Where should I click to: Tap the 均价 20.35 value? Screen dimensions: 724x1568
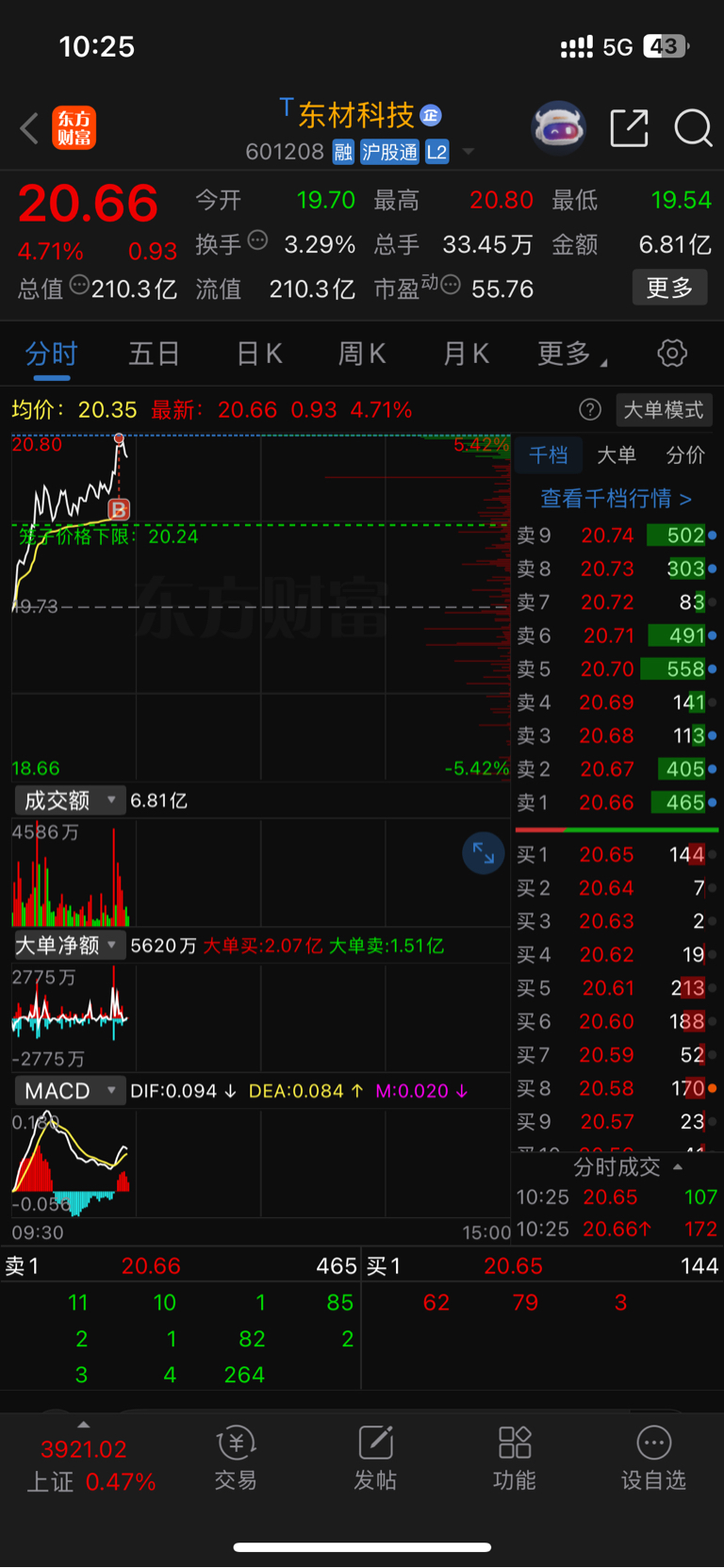(107, 410)
